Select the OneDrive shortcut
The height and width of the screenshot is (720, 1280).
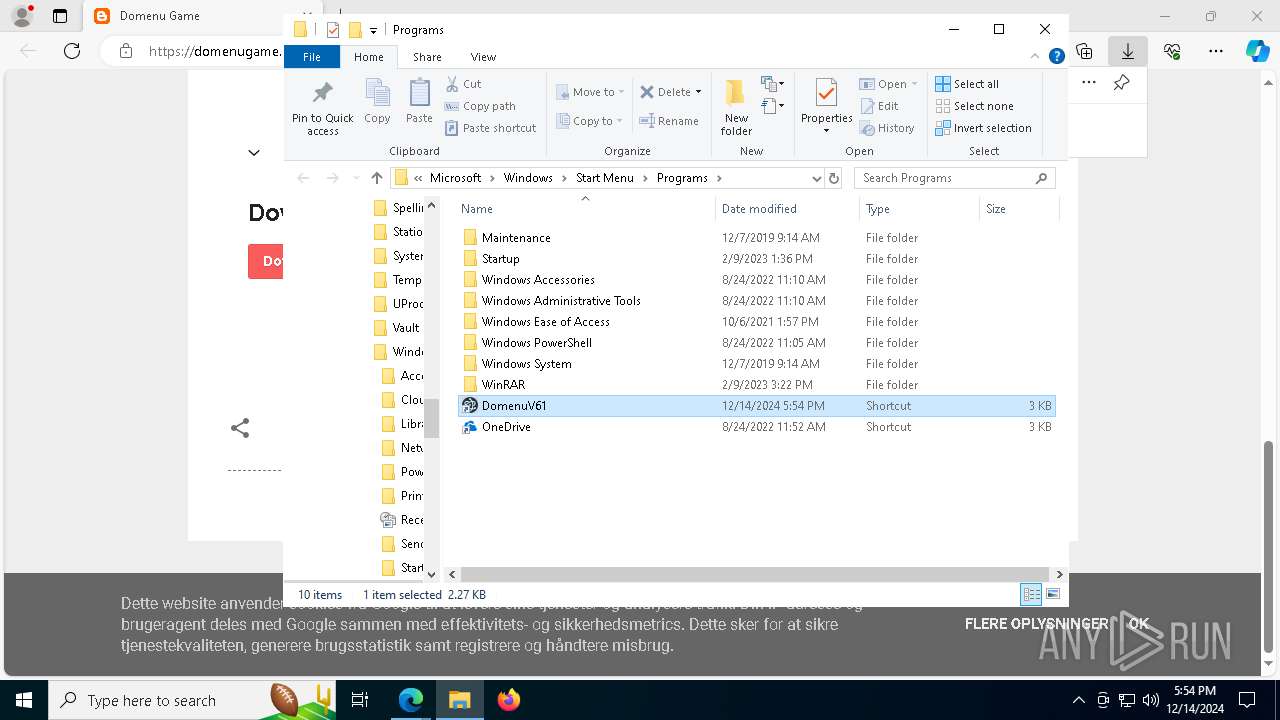click(x=756, y=427)
